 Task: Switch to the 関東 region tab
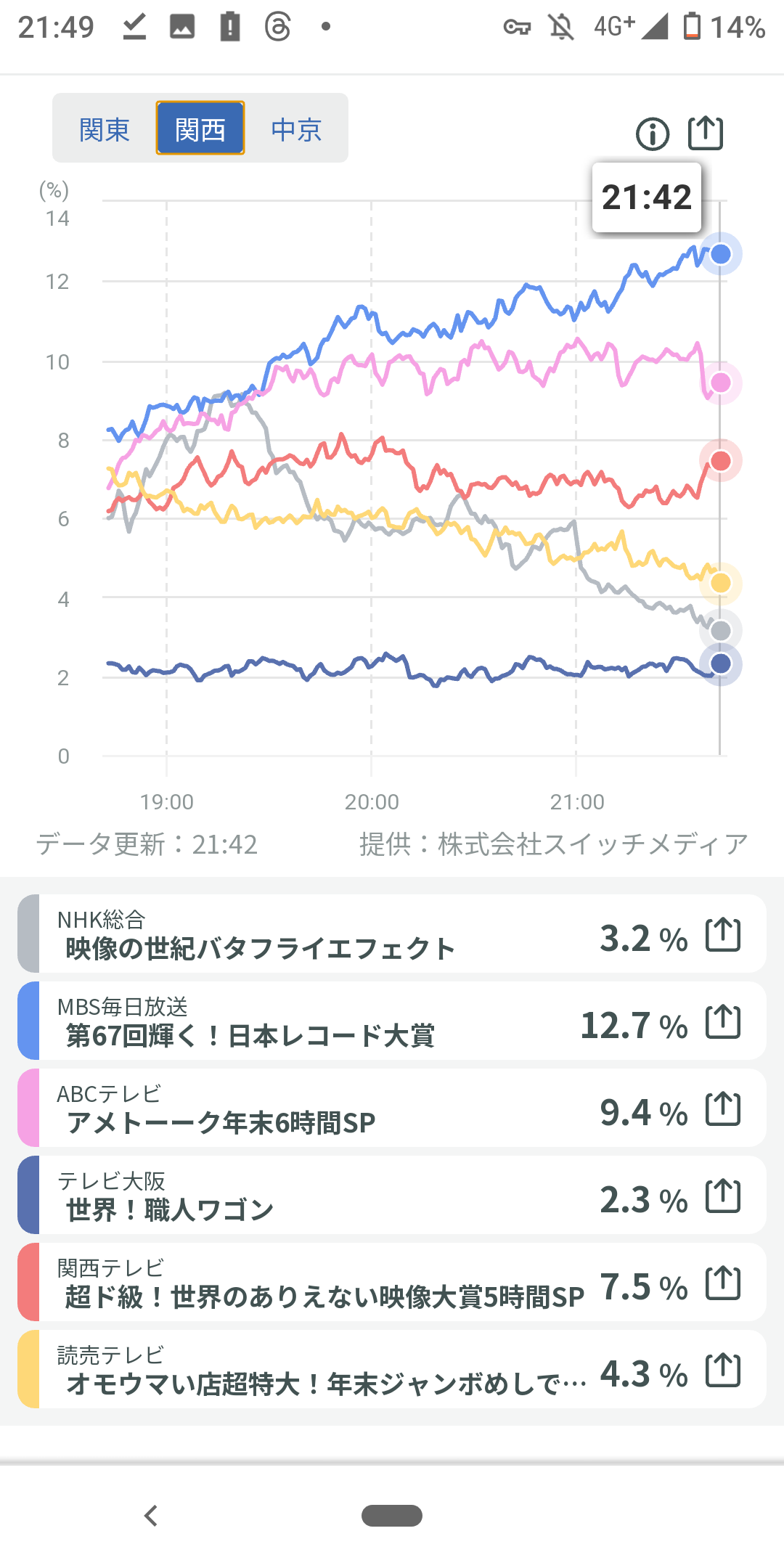click(x=105, y=130)
